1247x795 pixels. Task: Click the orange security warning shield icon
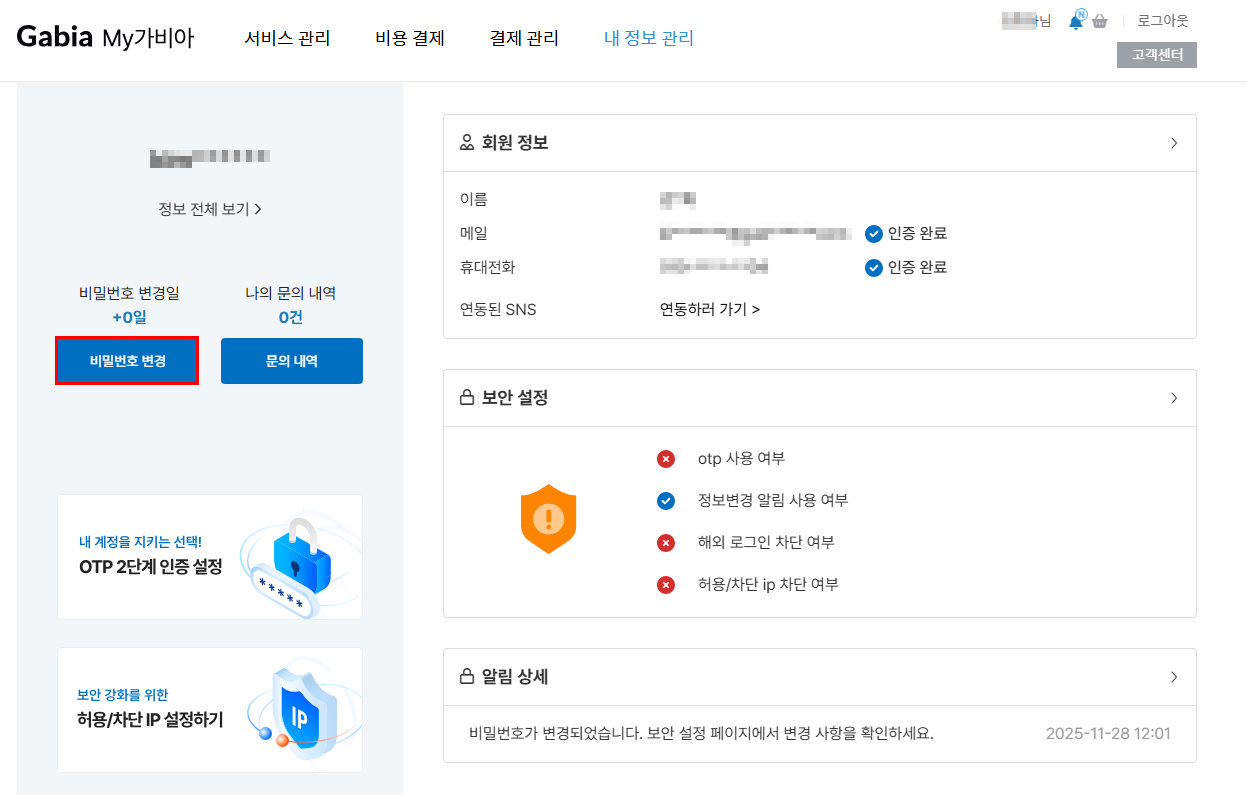[548, 518]
